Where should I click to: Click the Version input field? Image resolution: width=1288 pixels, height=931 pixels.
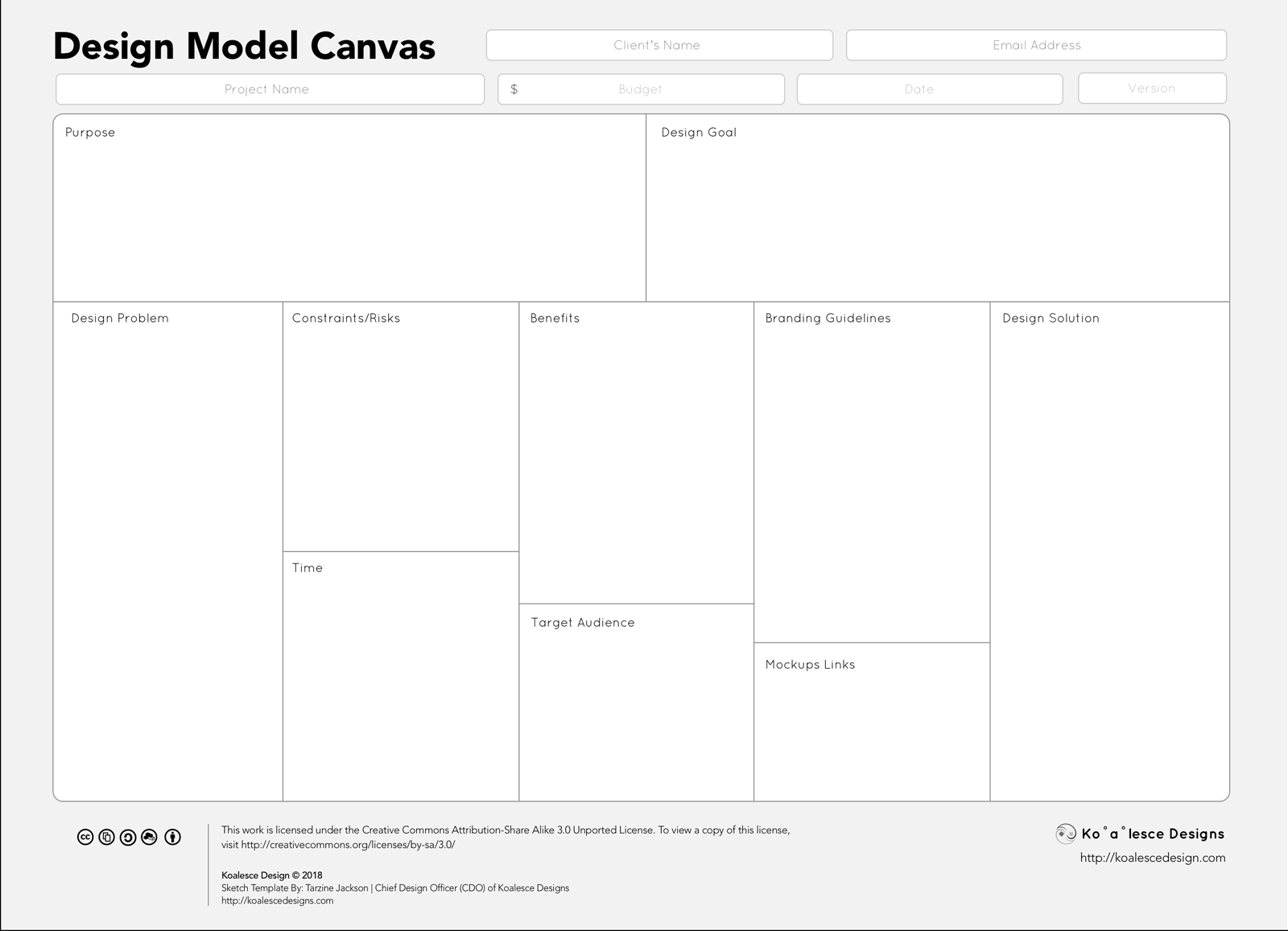tap(1152, 88)
